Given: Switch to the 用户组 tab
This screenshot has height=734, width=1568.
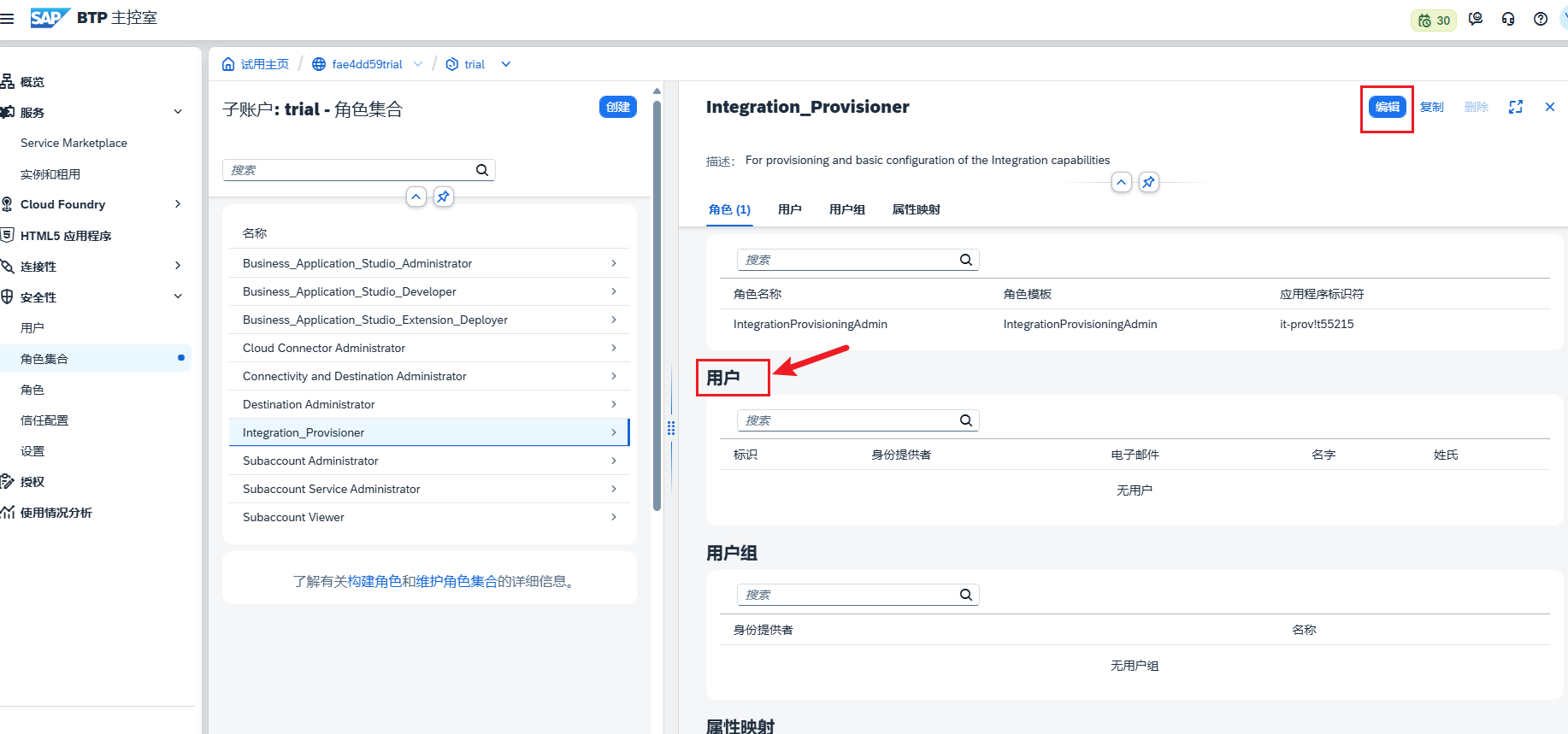Looking at the screenshot, I should [847, 210].
